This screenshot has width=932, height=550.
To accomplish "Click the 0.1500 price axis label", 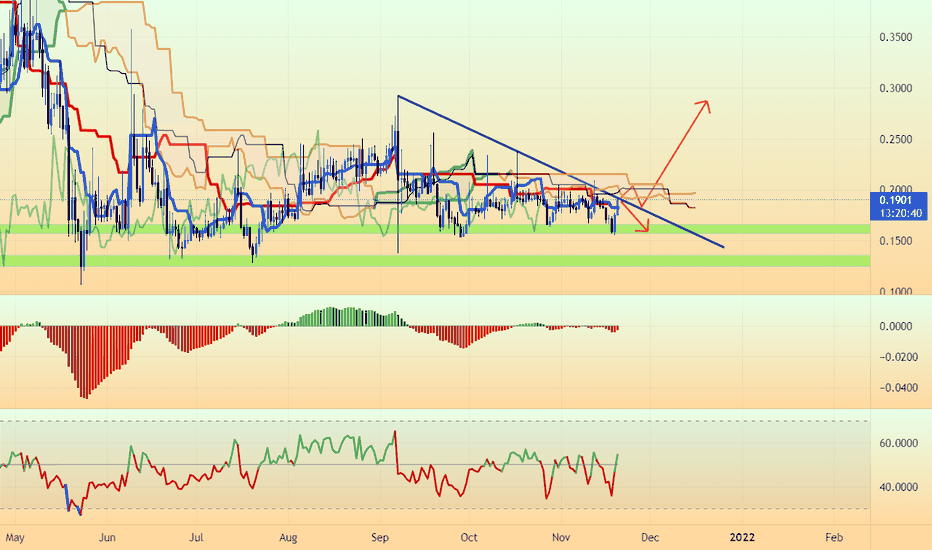I will pos(895,241).
